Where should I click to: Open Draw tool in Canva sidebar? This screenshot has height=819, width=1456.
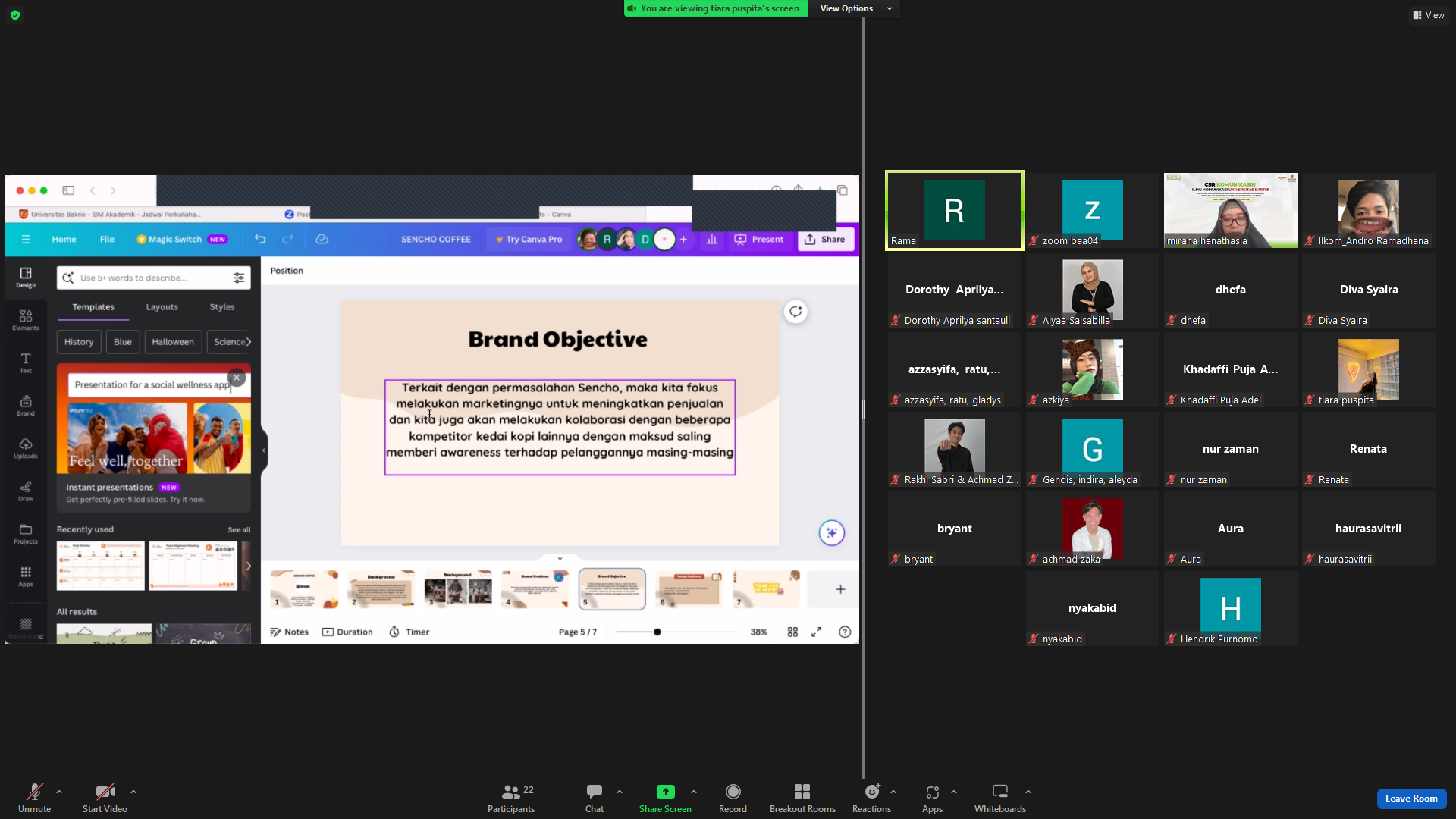[x=26, y=491]
